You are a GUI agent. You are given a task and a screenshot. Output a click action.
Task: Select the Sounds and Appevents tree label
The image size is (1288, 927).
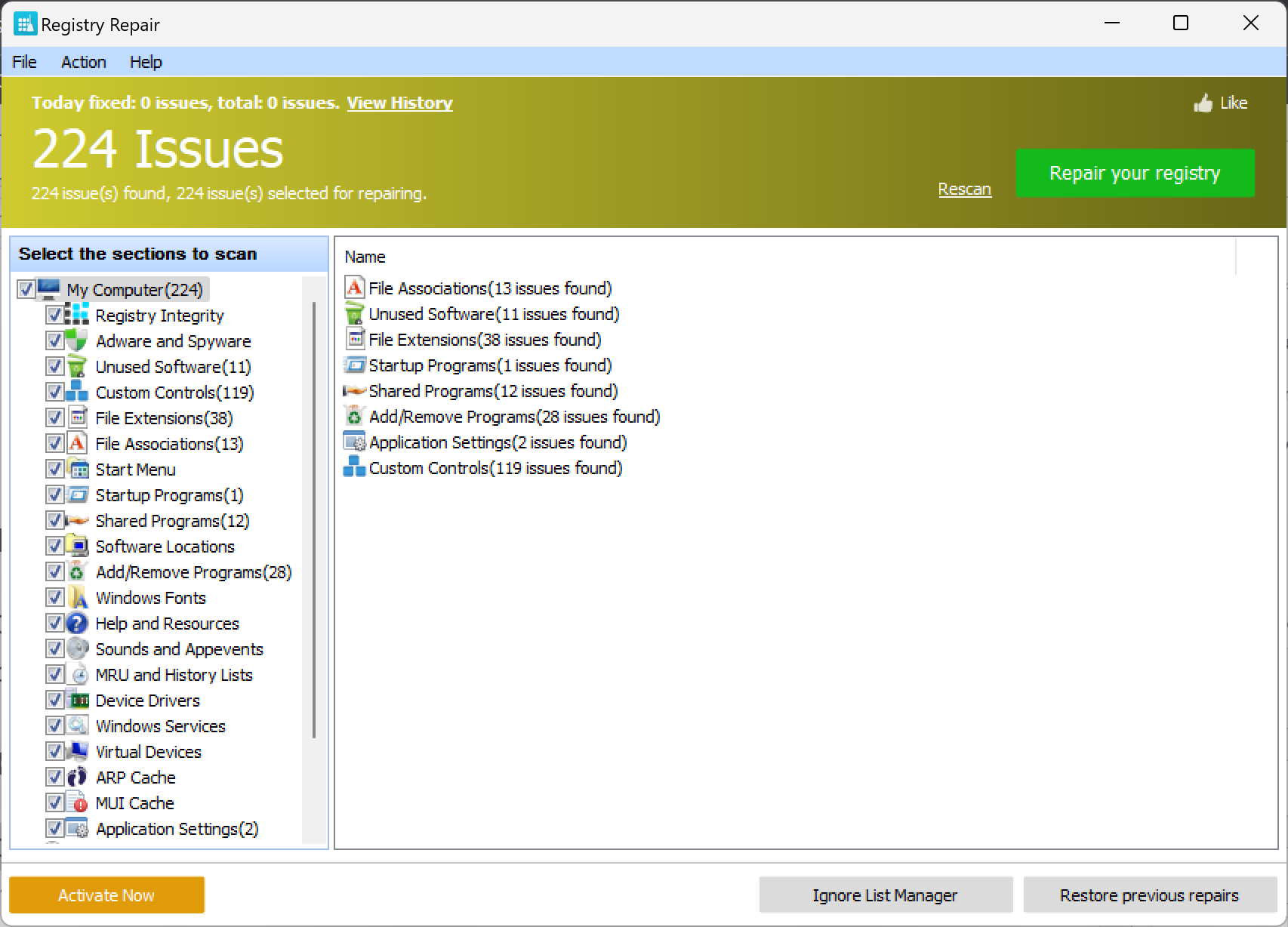179,649
